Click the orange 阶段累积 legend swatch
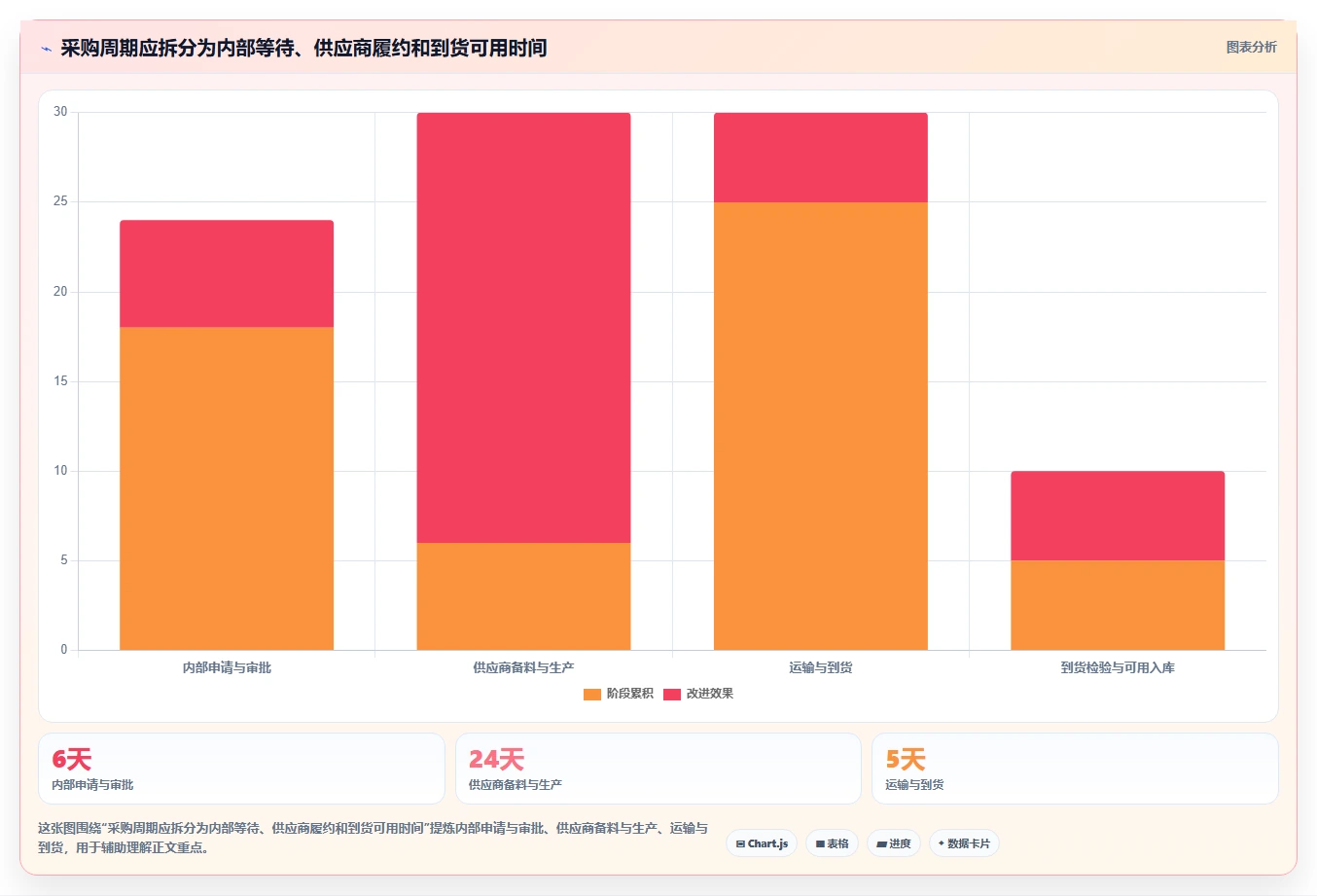 tap(592, 694)
